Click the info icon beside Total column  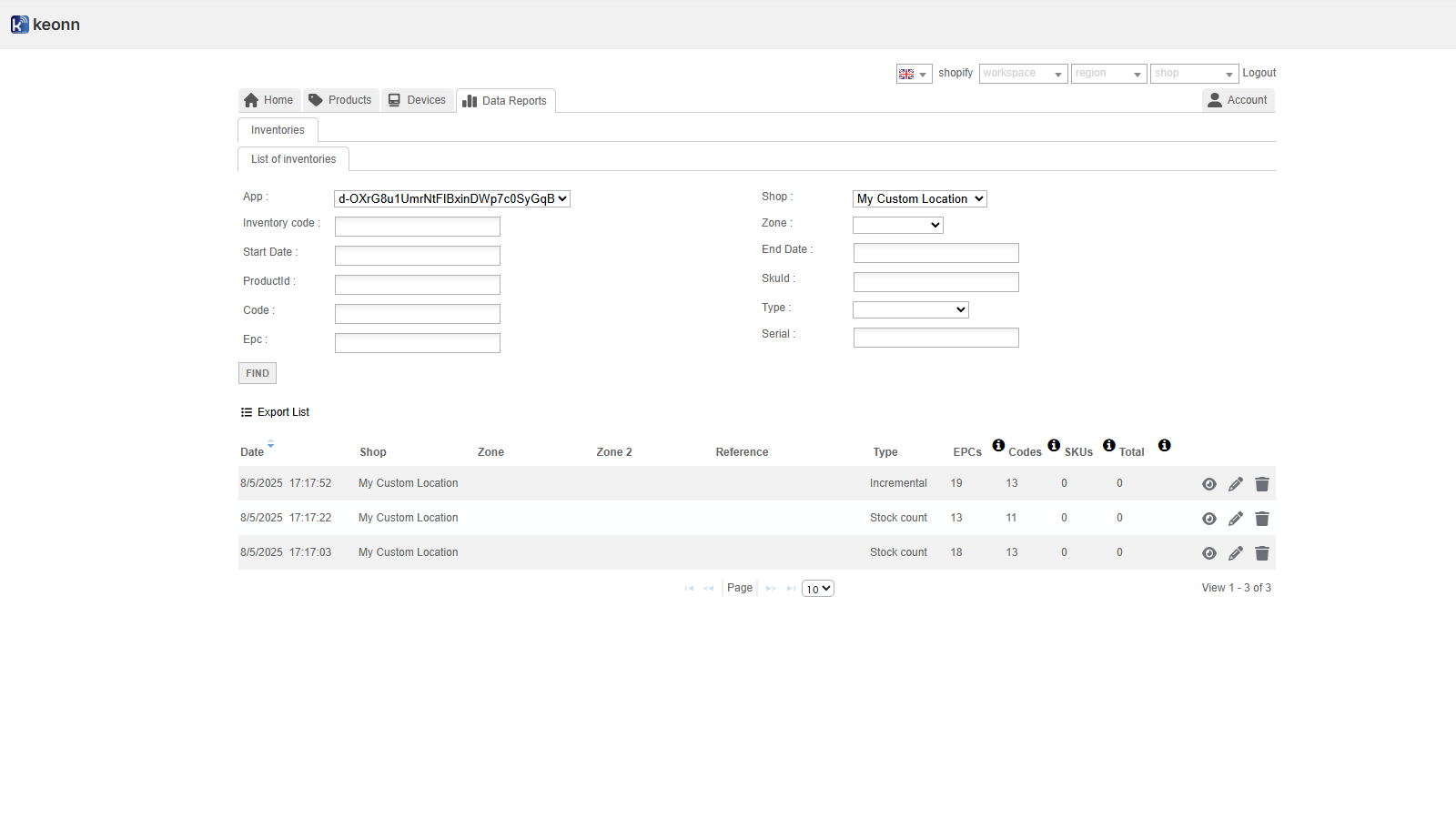(x=1164, y=445)
